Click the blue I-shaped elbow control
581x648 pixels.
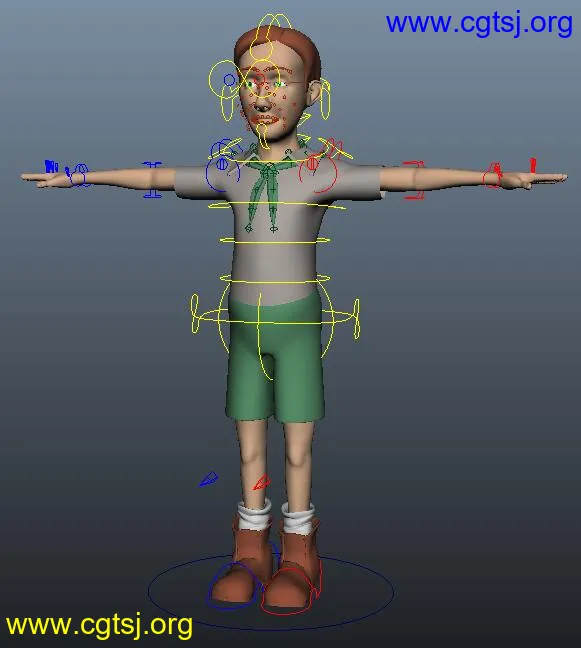pos(152,180)
